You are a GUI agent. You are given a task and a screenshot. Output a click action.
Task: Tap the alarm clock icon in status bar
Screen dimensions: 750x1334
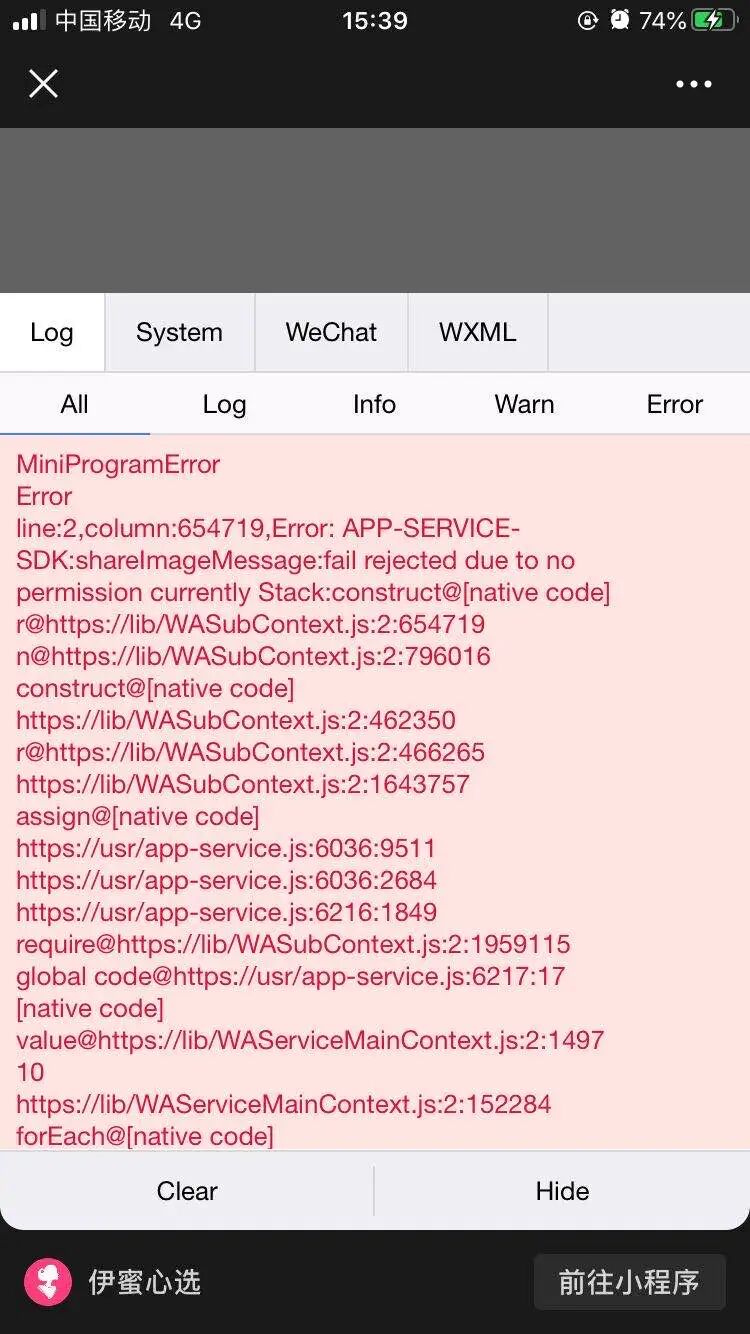point(620,20)
